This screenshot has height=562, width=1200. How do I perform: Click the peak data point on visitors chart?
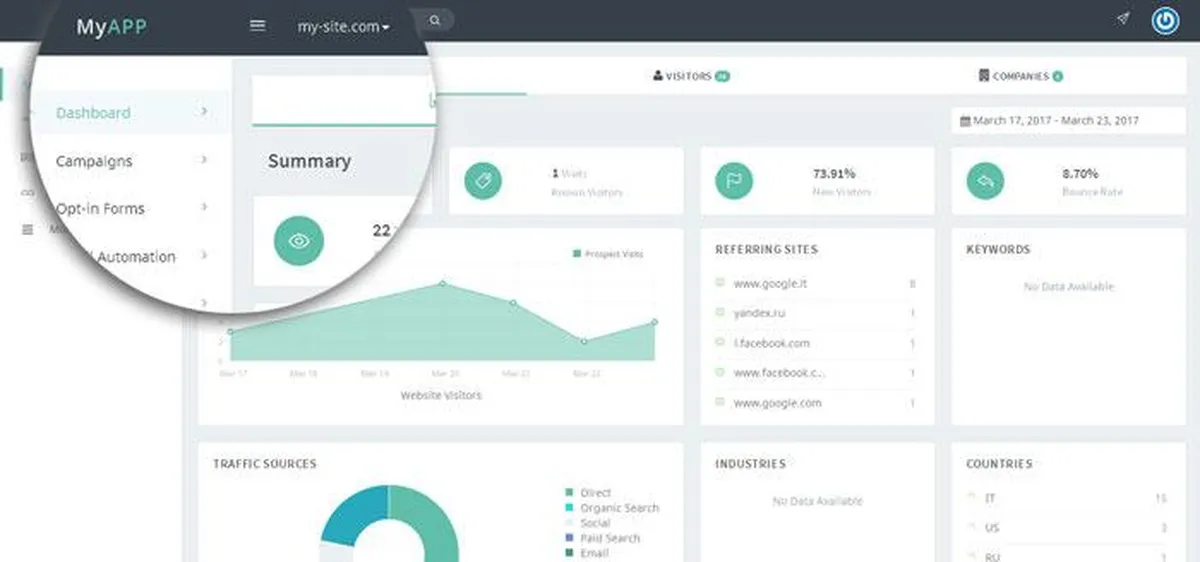(x=443, y=284)
